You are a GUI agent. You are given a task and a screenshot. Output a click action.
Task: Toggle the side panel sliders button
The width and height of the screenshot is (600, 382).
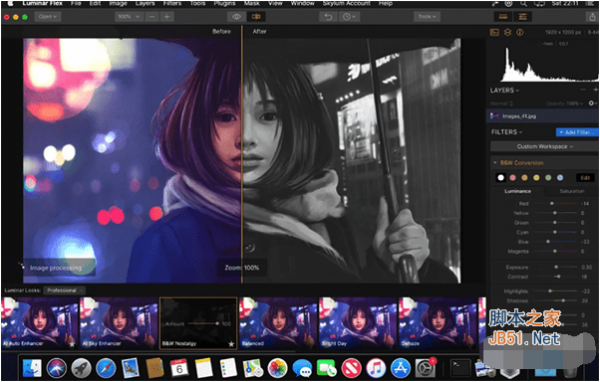[x=522, y=17]
